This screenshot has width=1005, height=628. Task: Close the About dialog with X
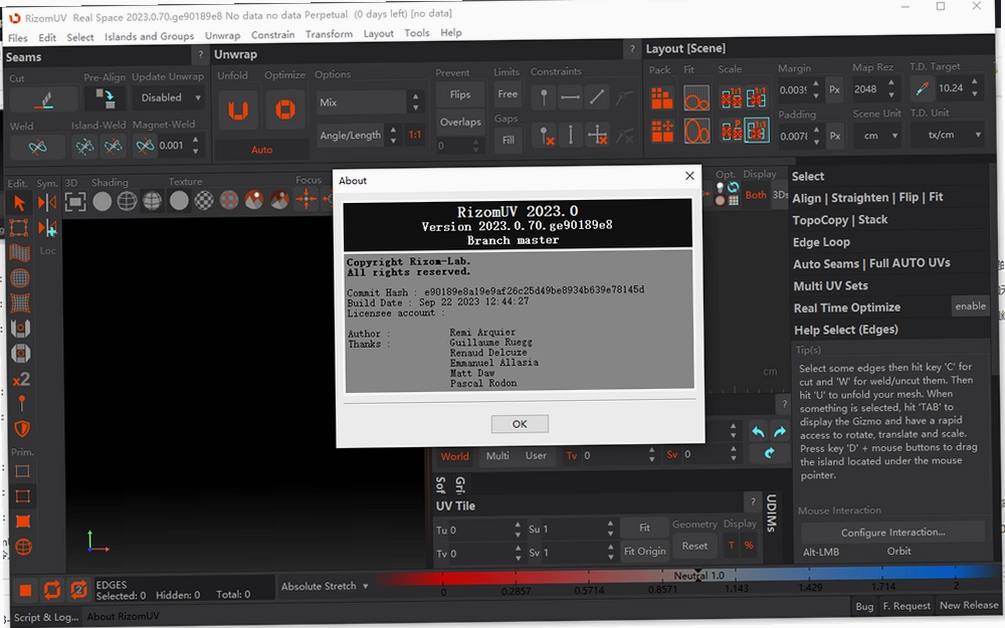click(x=689, y=176)
